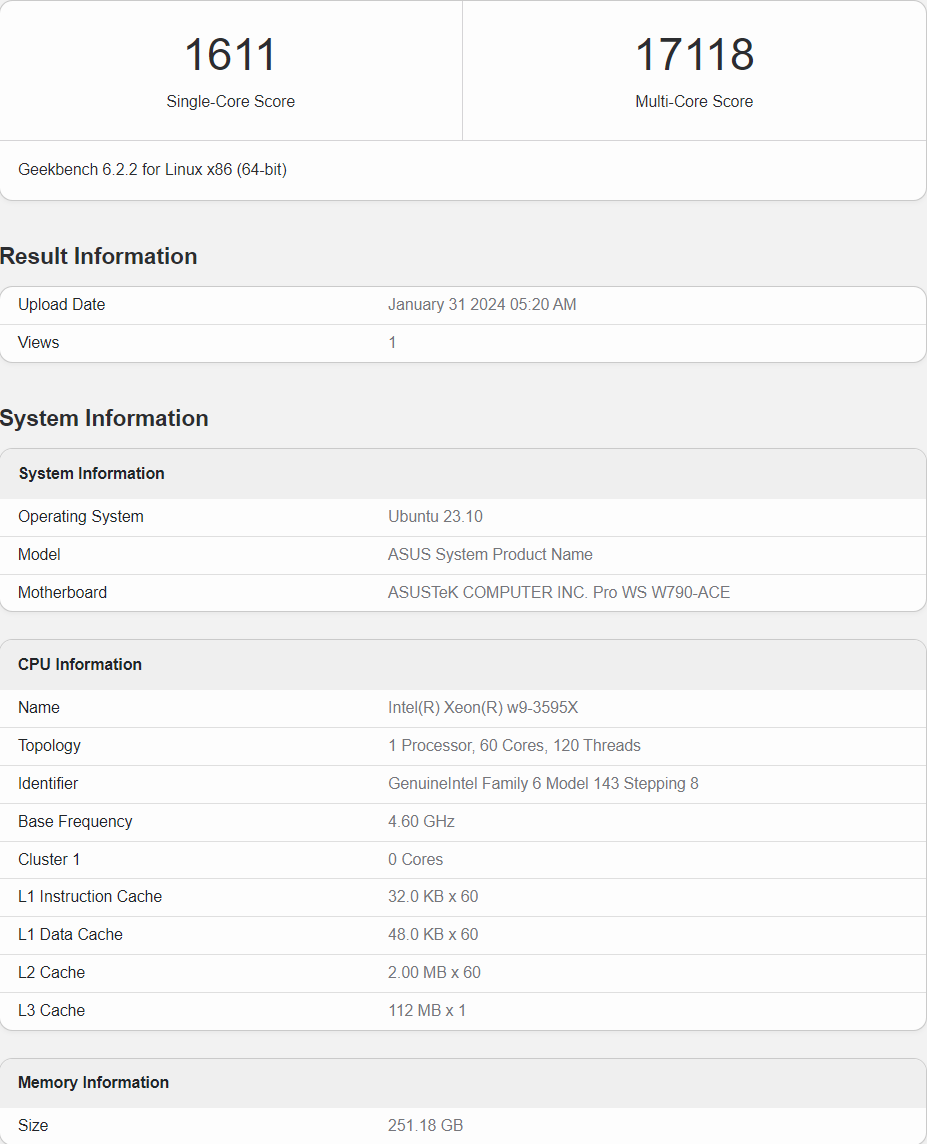927x1144 pixels.
Task: Click the upload date January 31 2024
Action: click(482, 305)
